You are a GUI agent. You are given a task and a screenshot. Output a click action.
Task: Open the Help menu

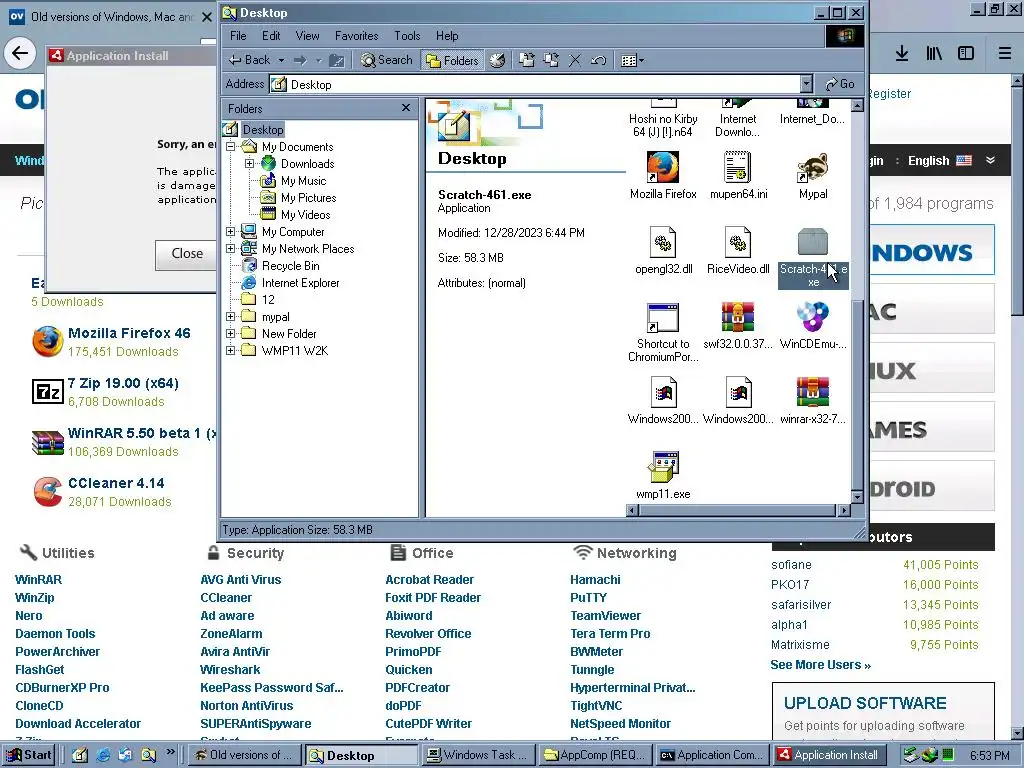447,36
